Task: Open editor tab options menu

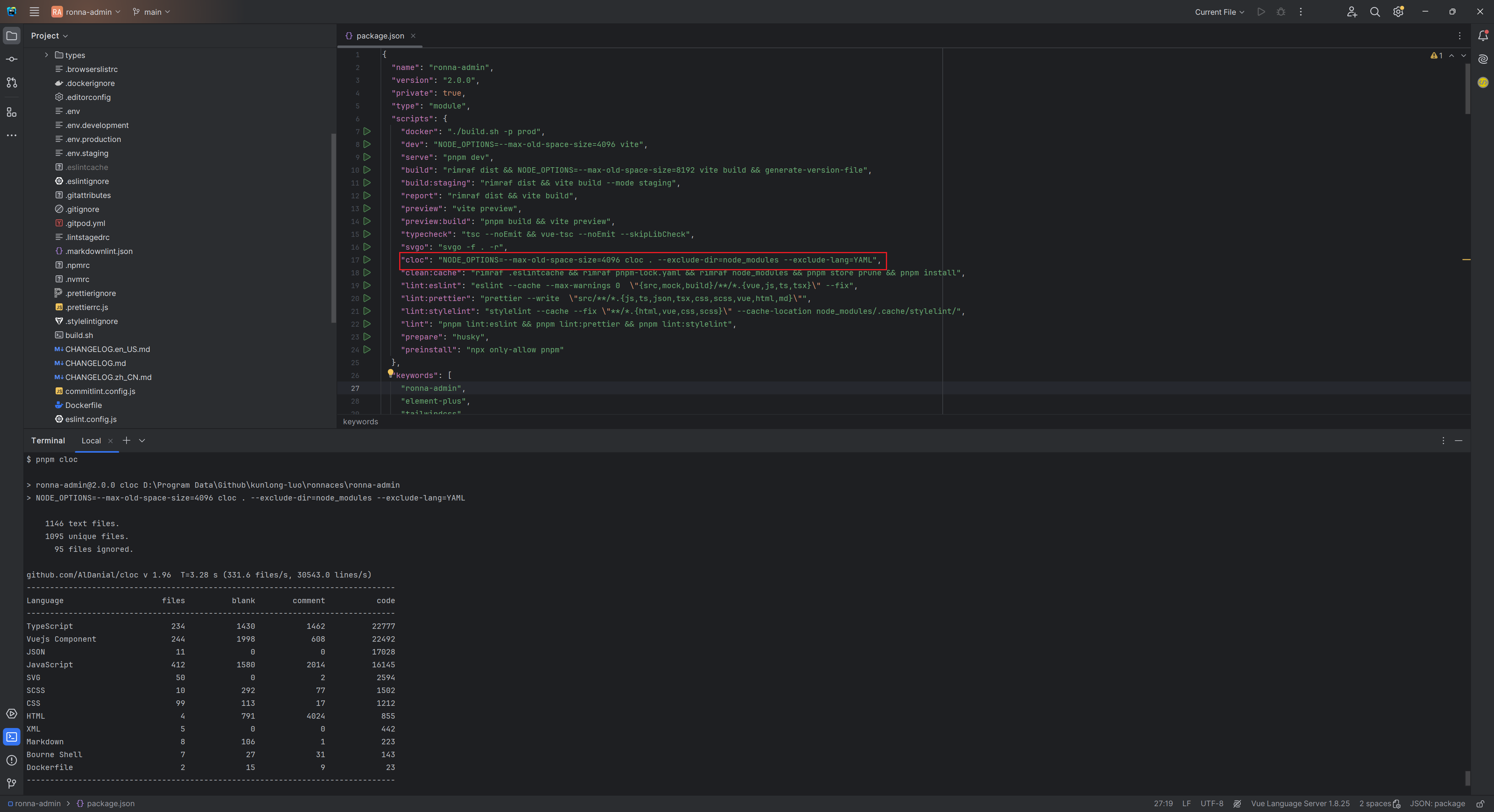Action: [x=1460, y=36]
